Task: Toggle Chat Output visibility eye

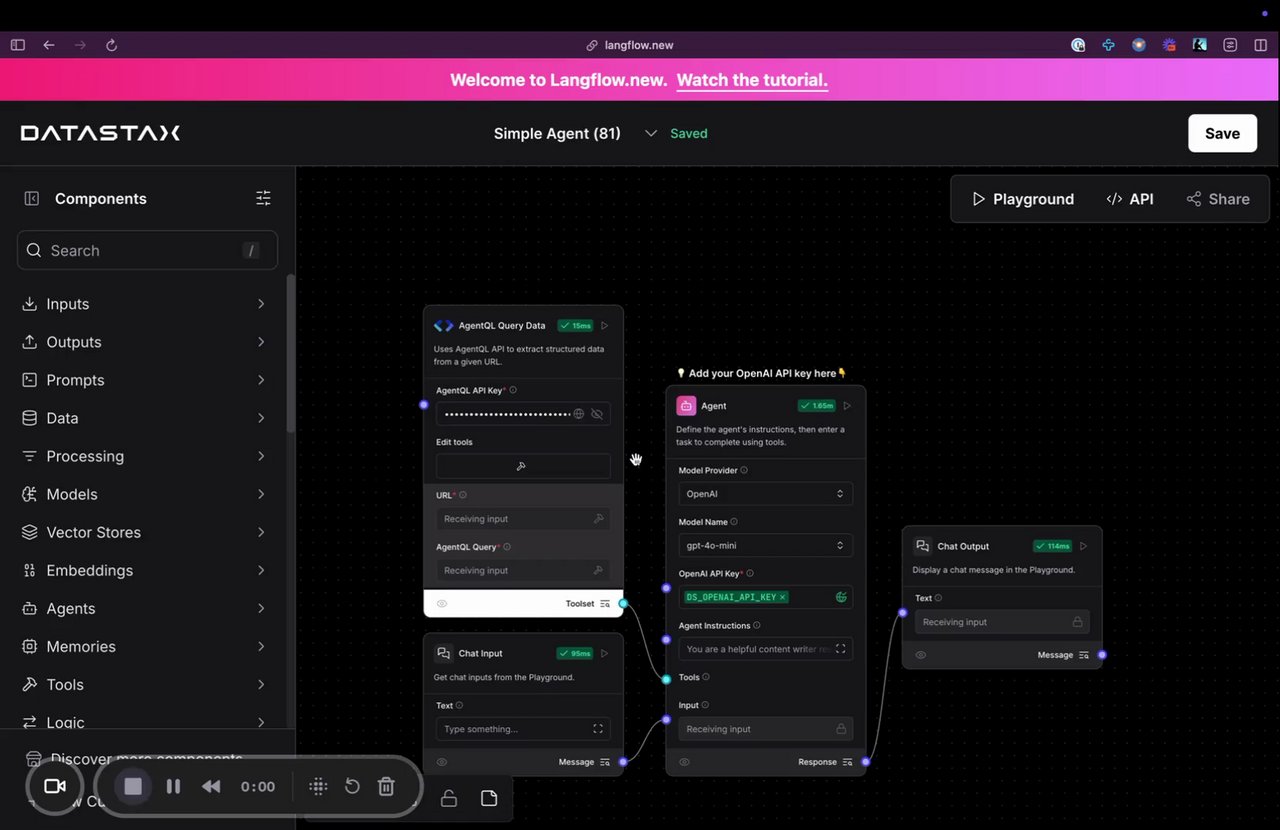Action: pyautogui.click(x=921, y=655)
